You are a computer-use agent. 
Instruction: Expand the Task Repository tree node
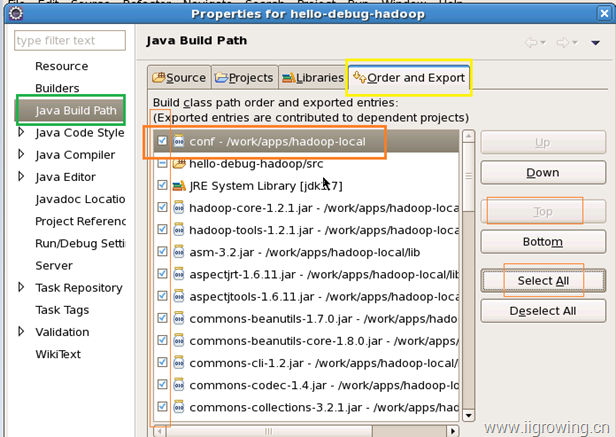pyautogui.click(x=21, y=287)
